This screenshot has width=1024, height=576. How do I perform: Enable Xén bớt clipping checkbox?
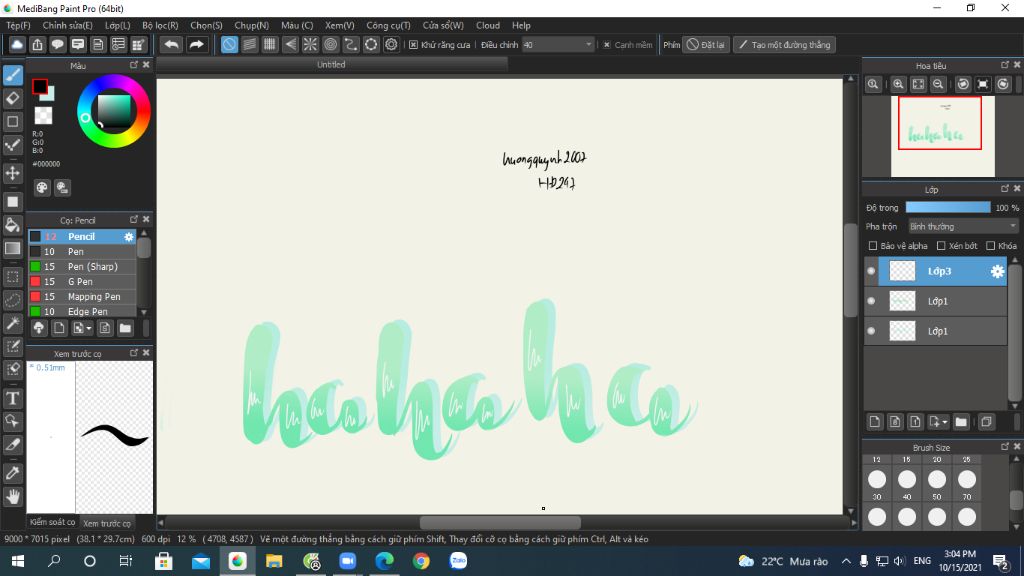[941, 246]
